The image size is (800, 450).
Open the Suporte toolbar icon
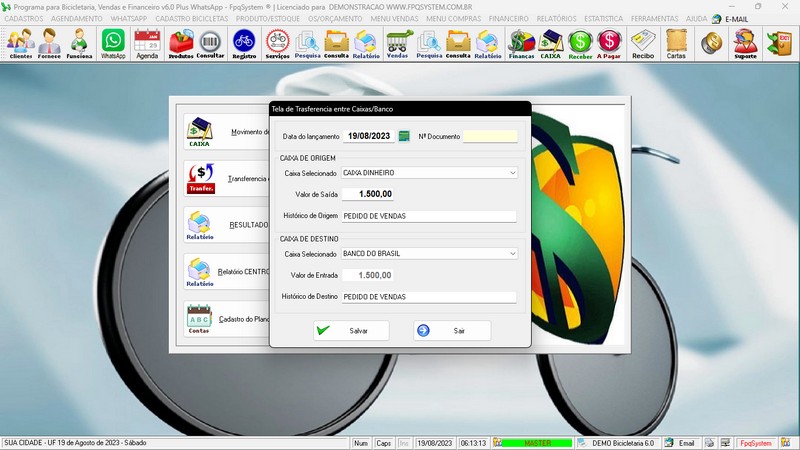point(744,43)
